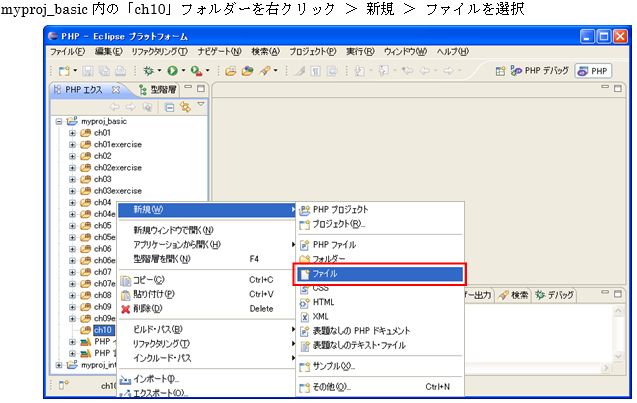Expand the ch01 folder tree node
The width and height of the screenshot is (637, 403).
point(72,133)
